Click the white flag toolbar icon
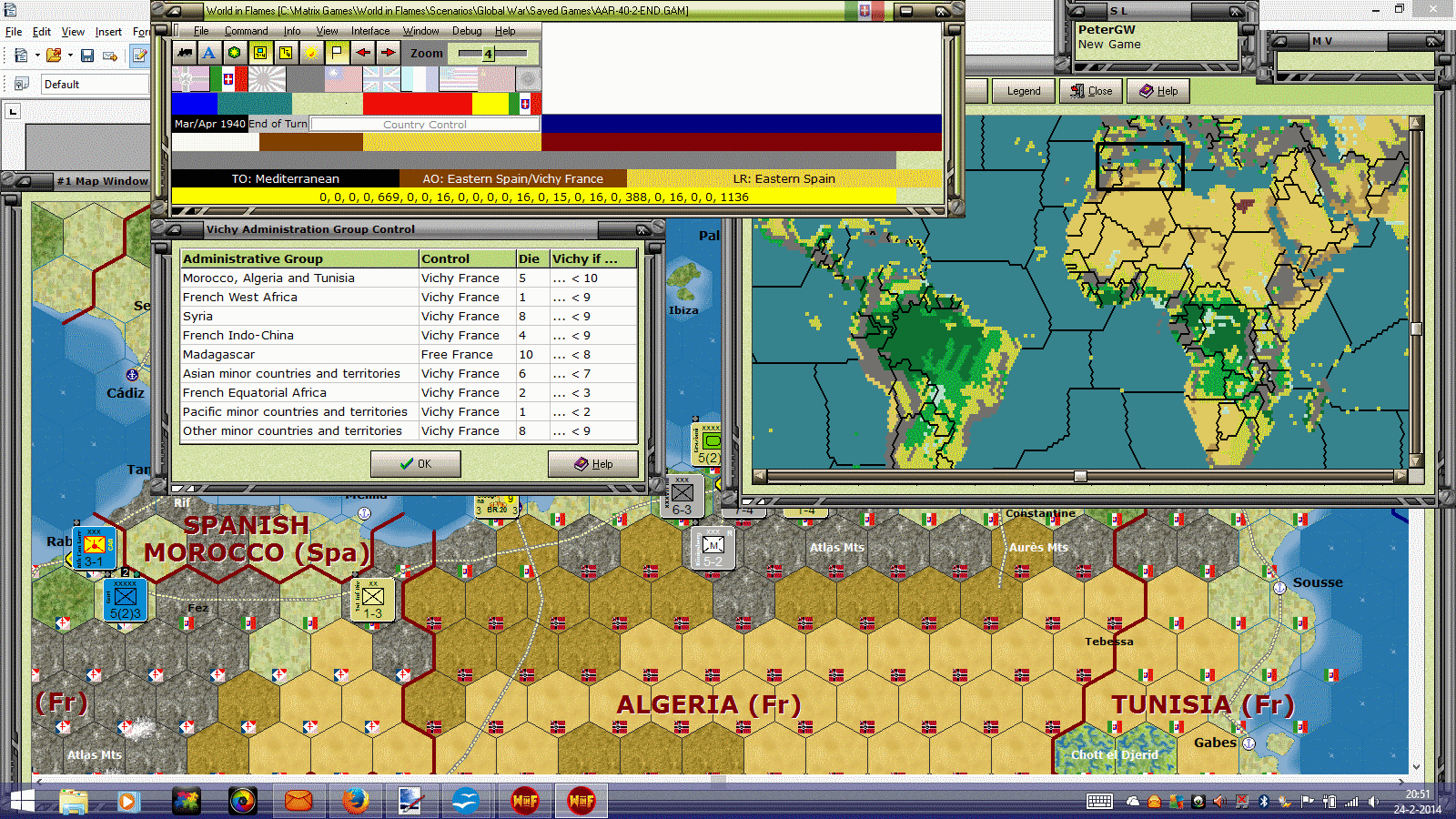Image resolution: width=1456 pixels, height=819 pixels. pyautogui.click(x=337, y=53)
